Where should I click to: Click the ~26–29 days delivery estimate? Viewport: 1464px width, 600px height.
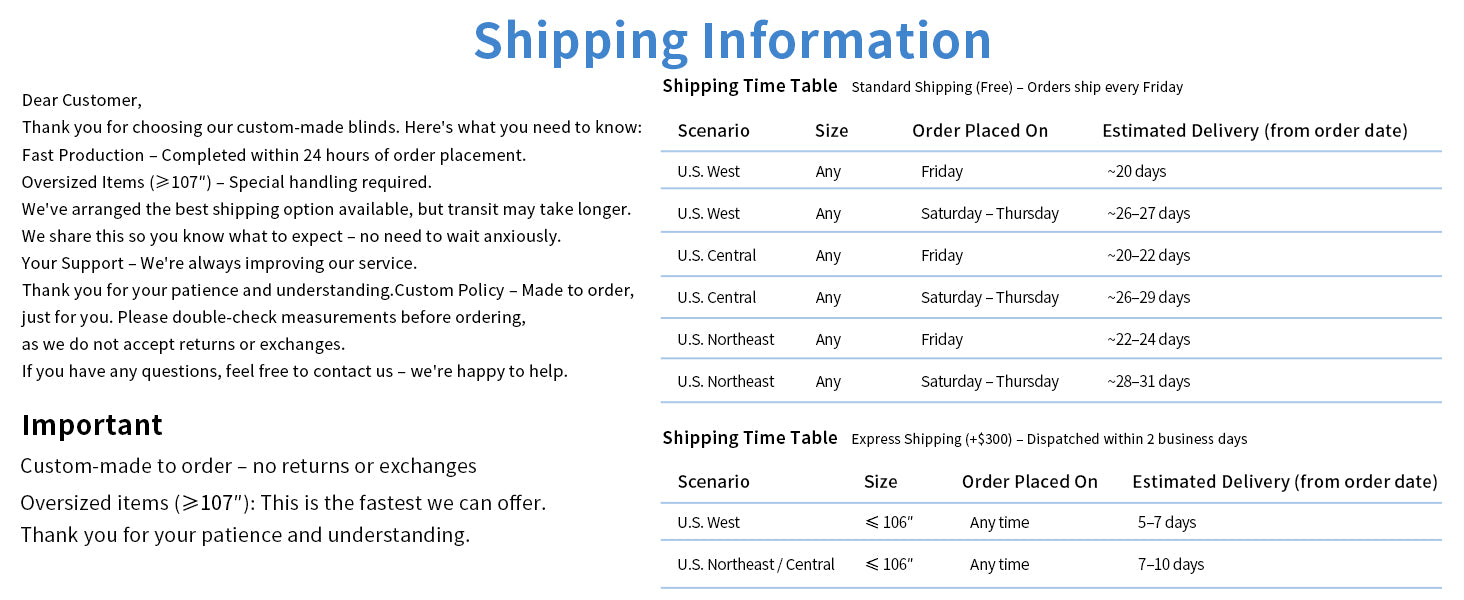click(x=1148, y=297)
